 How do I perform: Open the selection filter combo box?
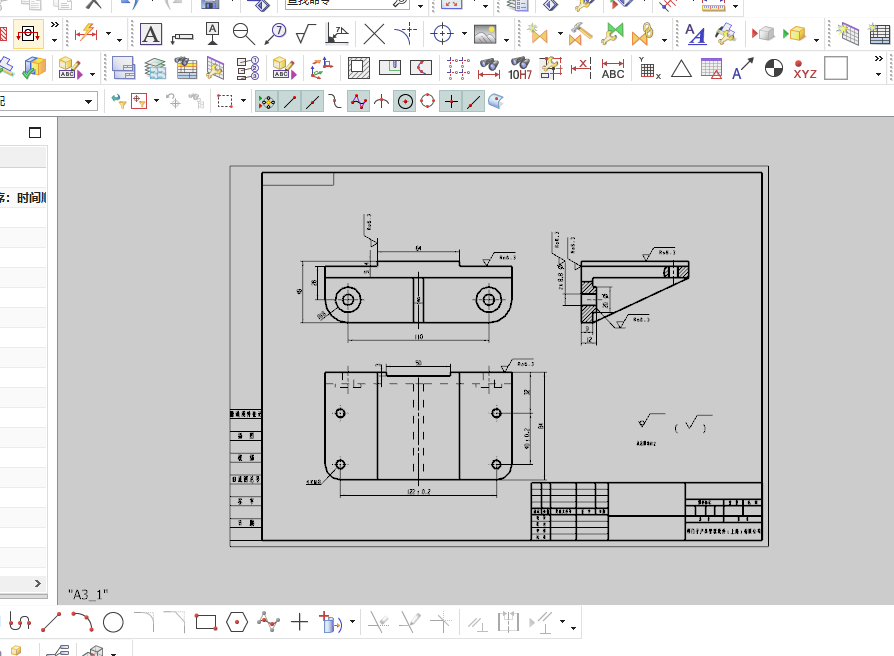[x=48, y=101]
